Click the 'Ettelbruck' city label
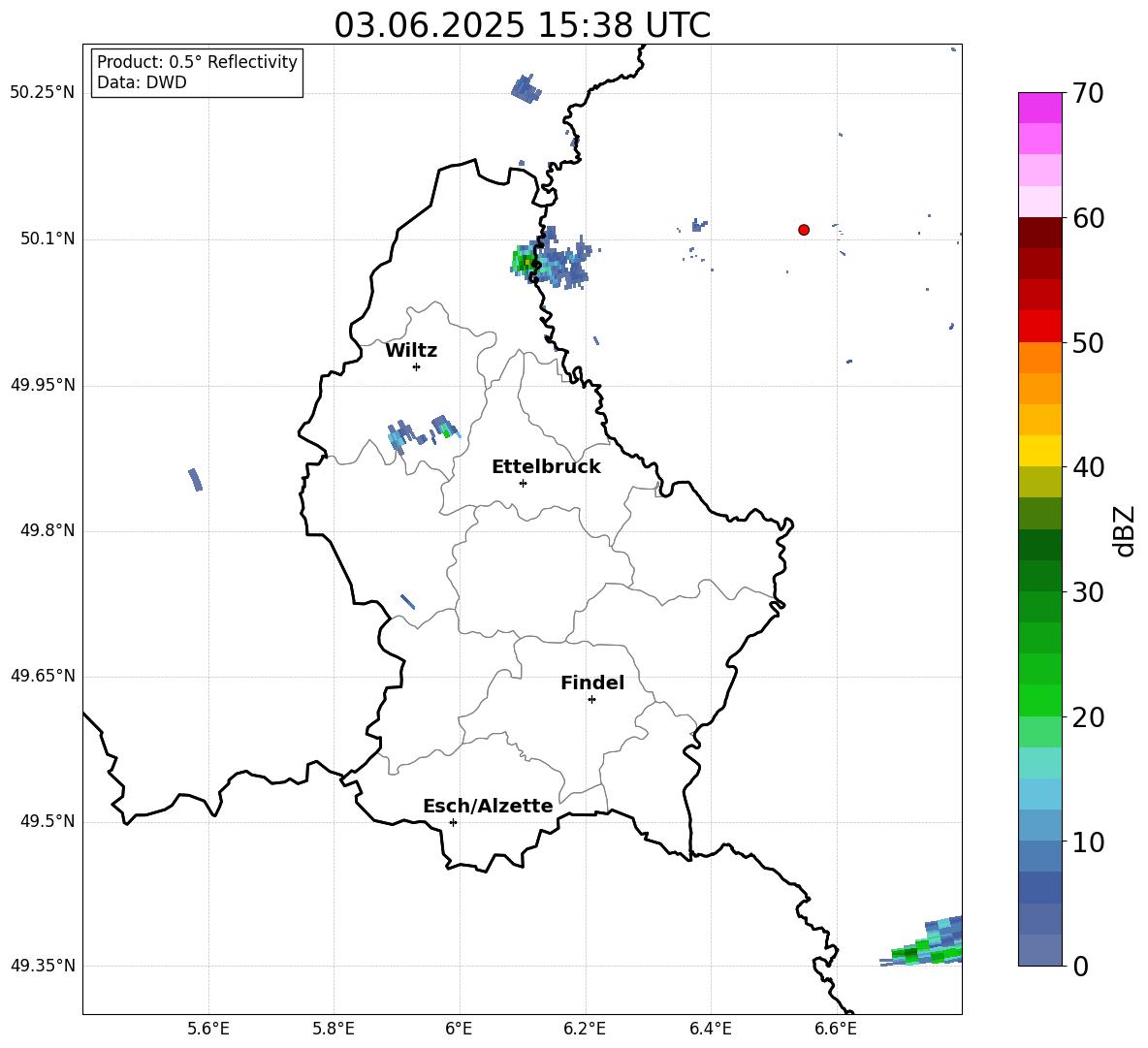Image resolution: width=1148 pixels, height=1048 pixels. coord(546,466)
